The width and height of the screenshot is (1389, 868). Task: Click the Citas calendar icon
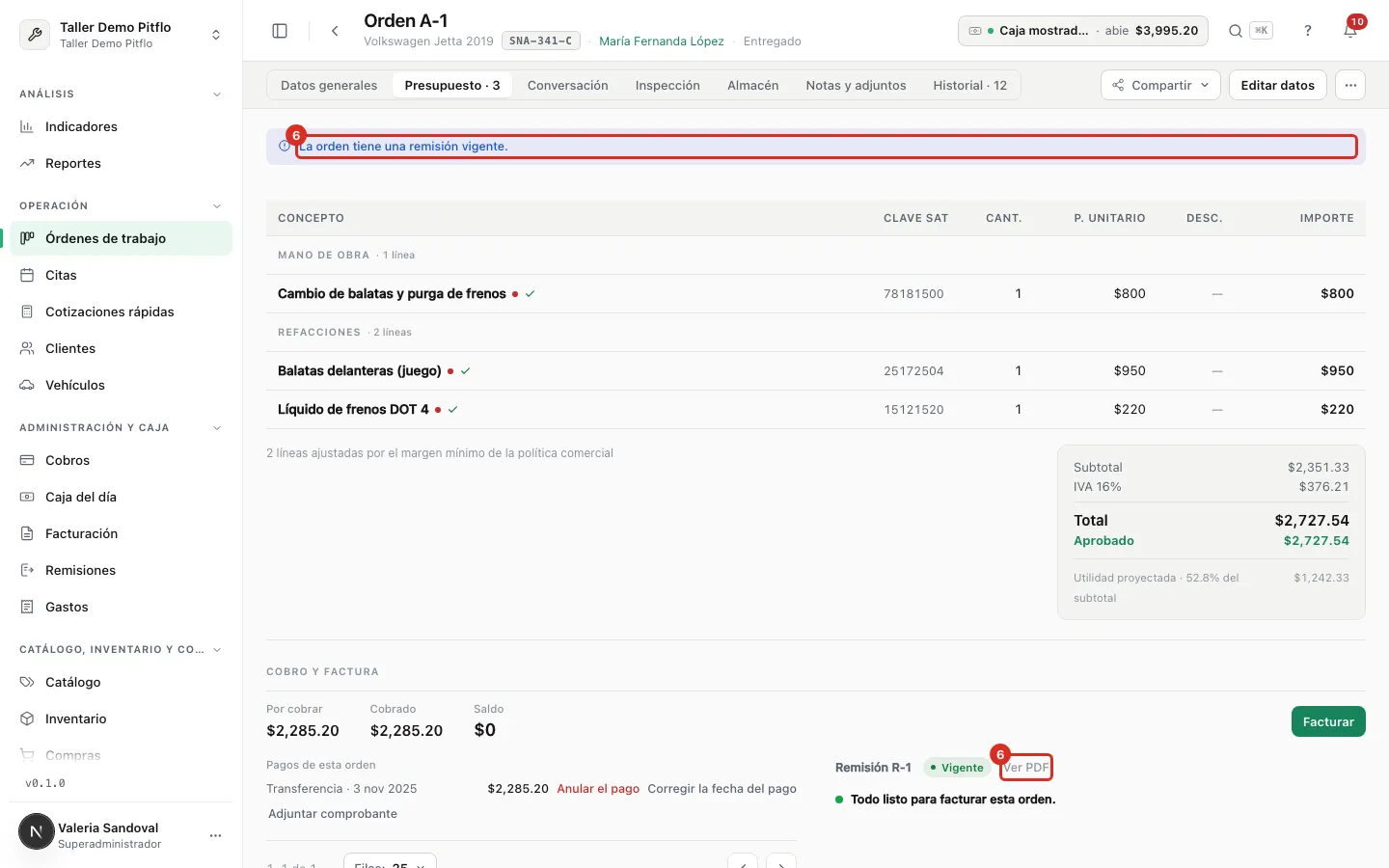(x=27, y=275)
